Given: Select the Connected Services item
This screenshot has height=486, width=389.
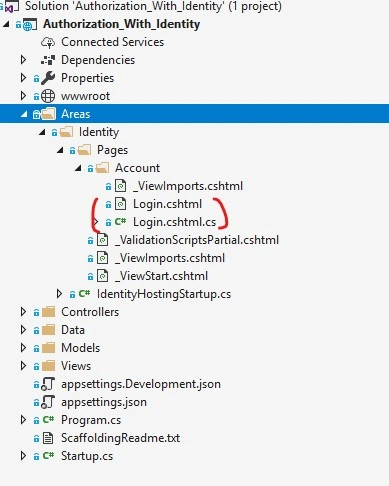Looking at the screenshot, I should [112, 42].
